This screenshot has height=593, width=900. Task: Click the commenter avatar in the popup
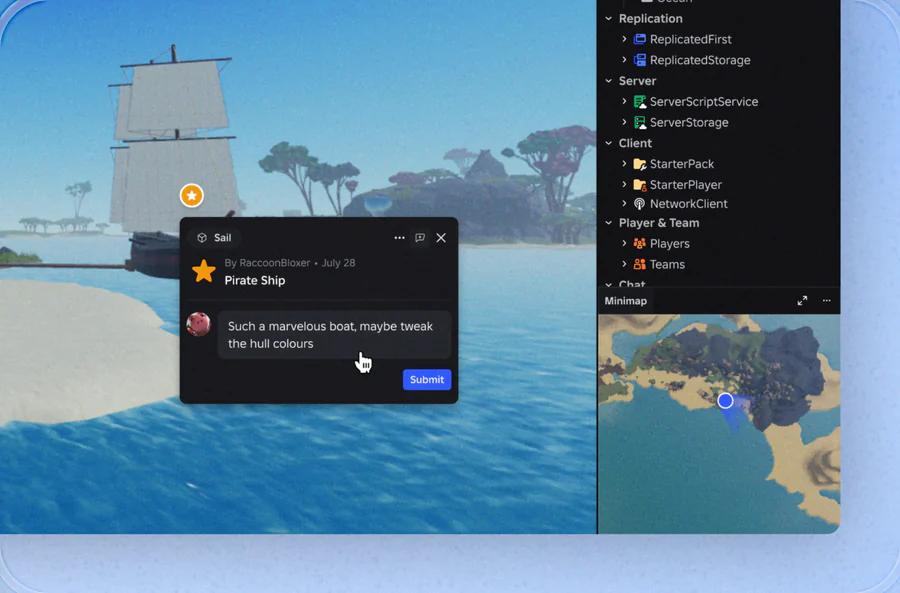click(x=199, y=324)
